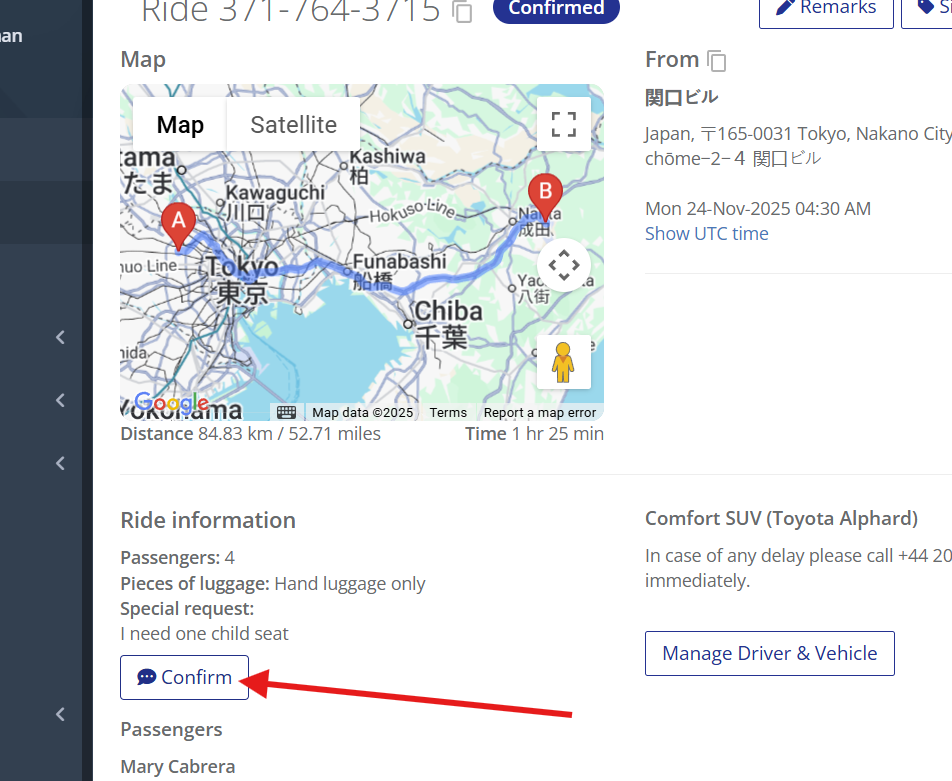Screen dimensions: 952x781
Task: Expand the third sidebar chevron
Action: tap(60, 463)
